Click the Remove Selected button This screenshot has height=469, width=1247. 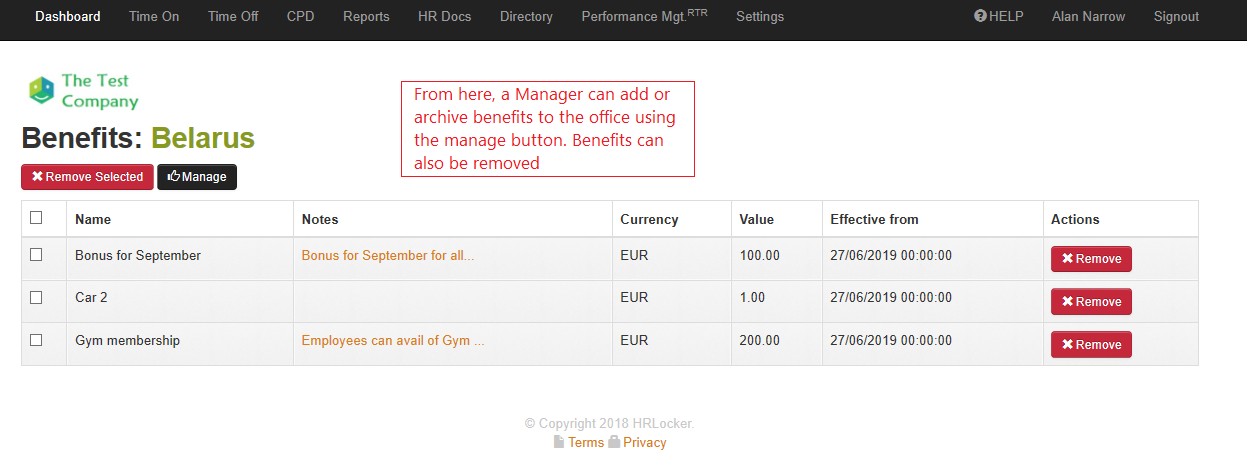[87, 177]
